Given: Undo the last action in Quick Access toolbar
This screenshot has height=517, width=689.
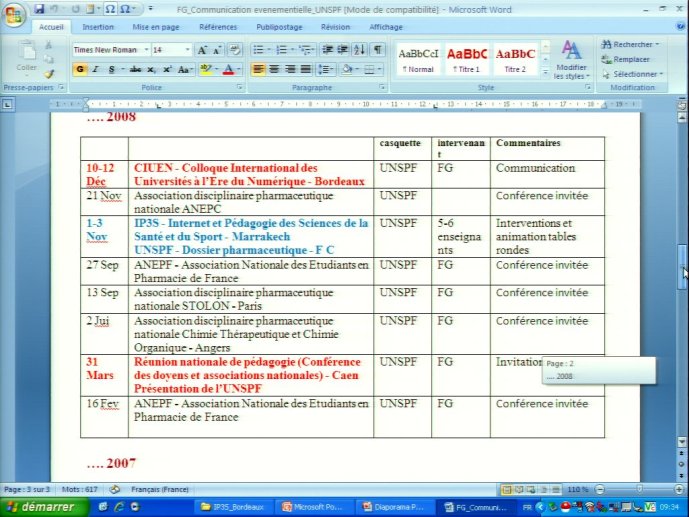Looking at the screenshot, I should pyautogui.click(x=54, y=9).
